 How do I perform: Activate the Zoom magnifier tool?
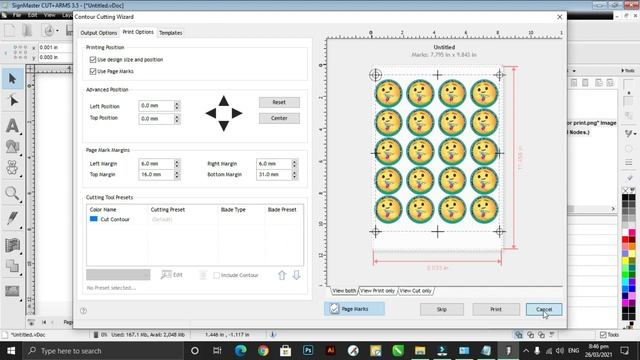click(x=12, y=193)
